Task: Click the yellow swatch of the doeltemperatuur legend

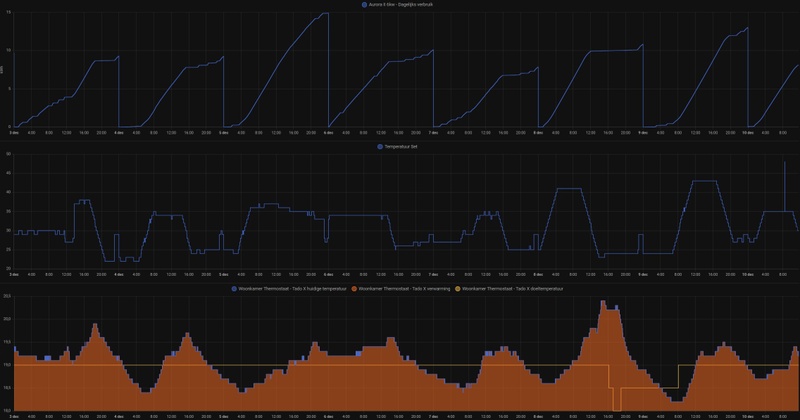Action: [458, 289]
